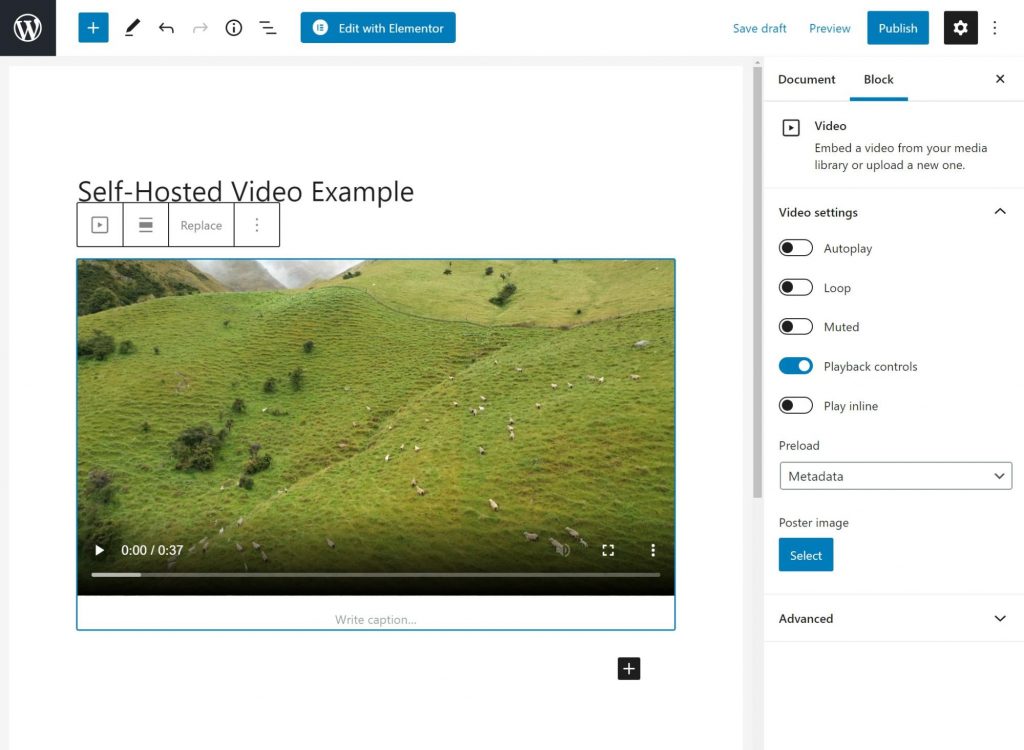
Task: Click the Write caption field
Action: point(375,620)
